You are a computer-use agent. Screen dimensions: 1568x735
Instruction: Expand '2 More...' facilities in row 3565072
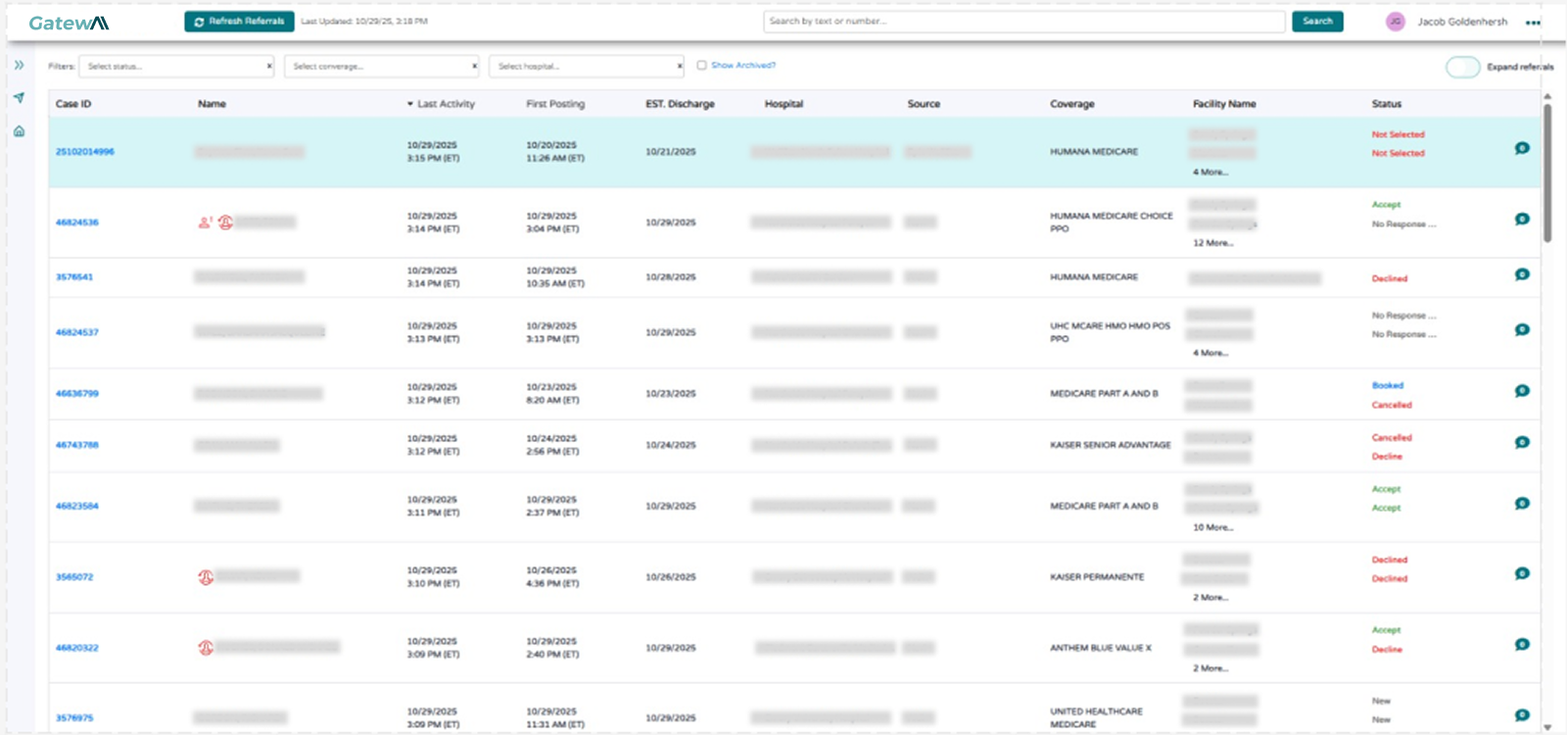coord(1211,598)
